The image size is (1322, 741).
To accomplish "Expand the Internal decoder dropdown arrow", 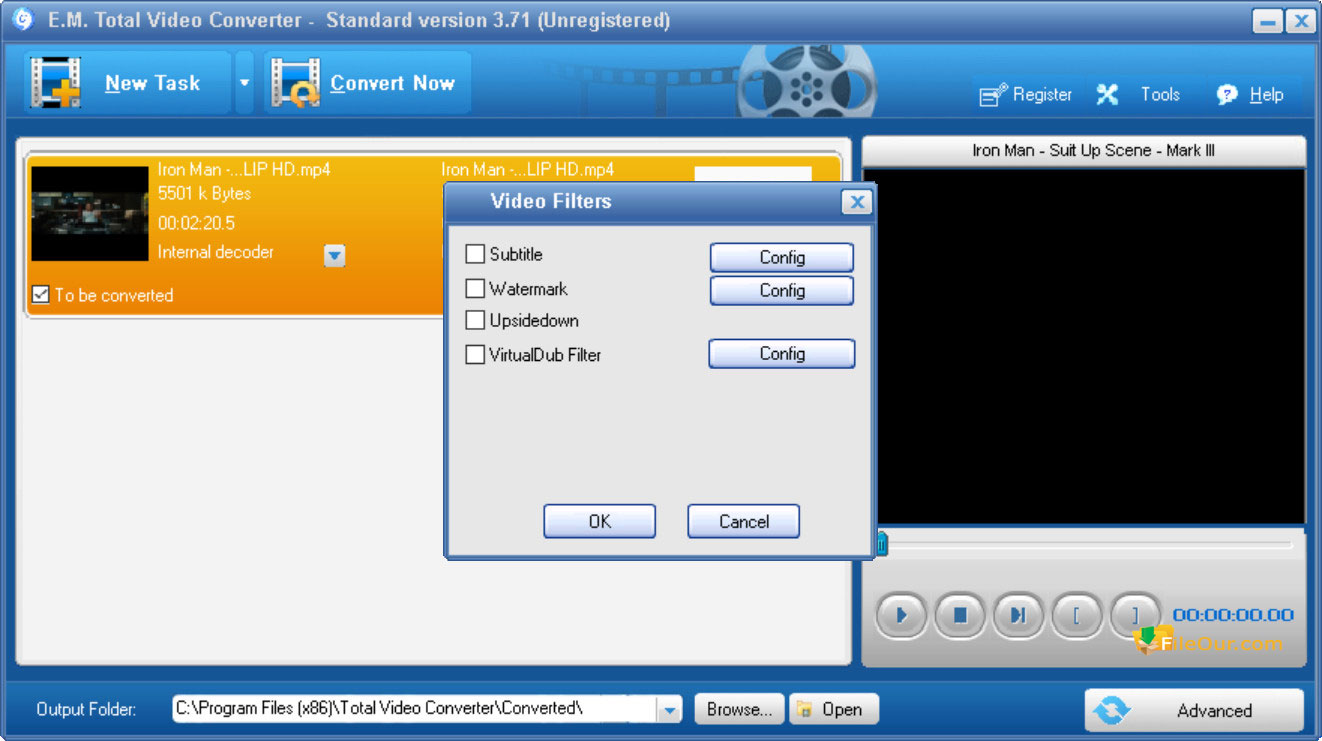I will click(x=335, y=256).
